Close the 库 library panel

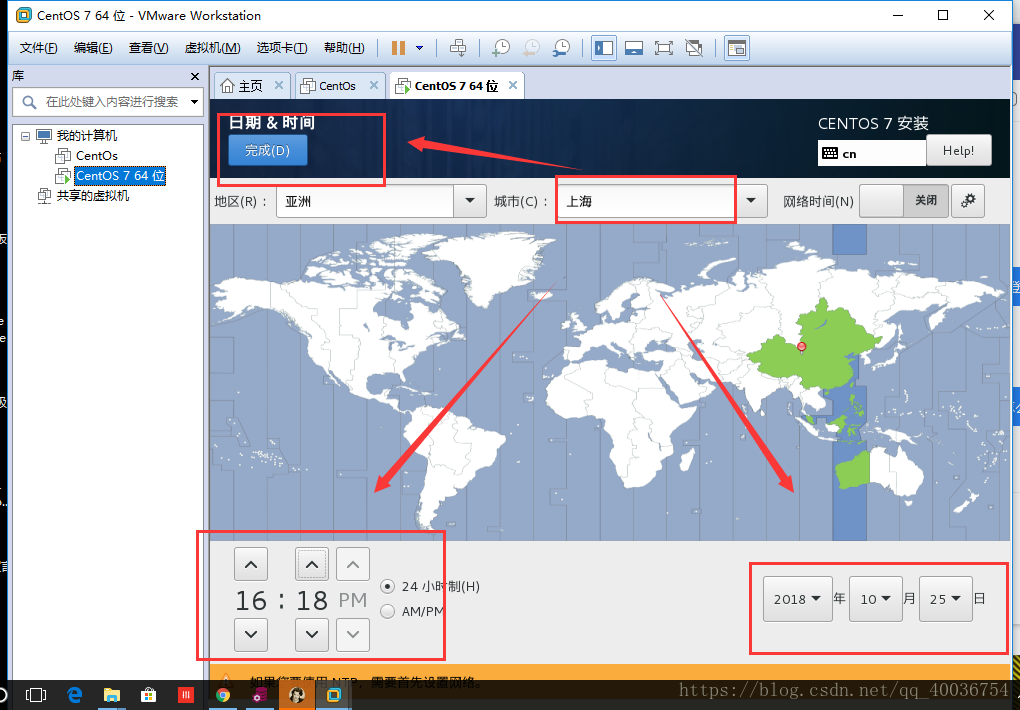pos(195,77)
